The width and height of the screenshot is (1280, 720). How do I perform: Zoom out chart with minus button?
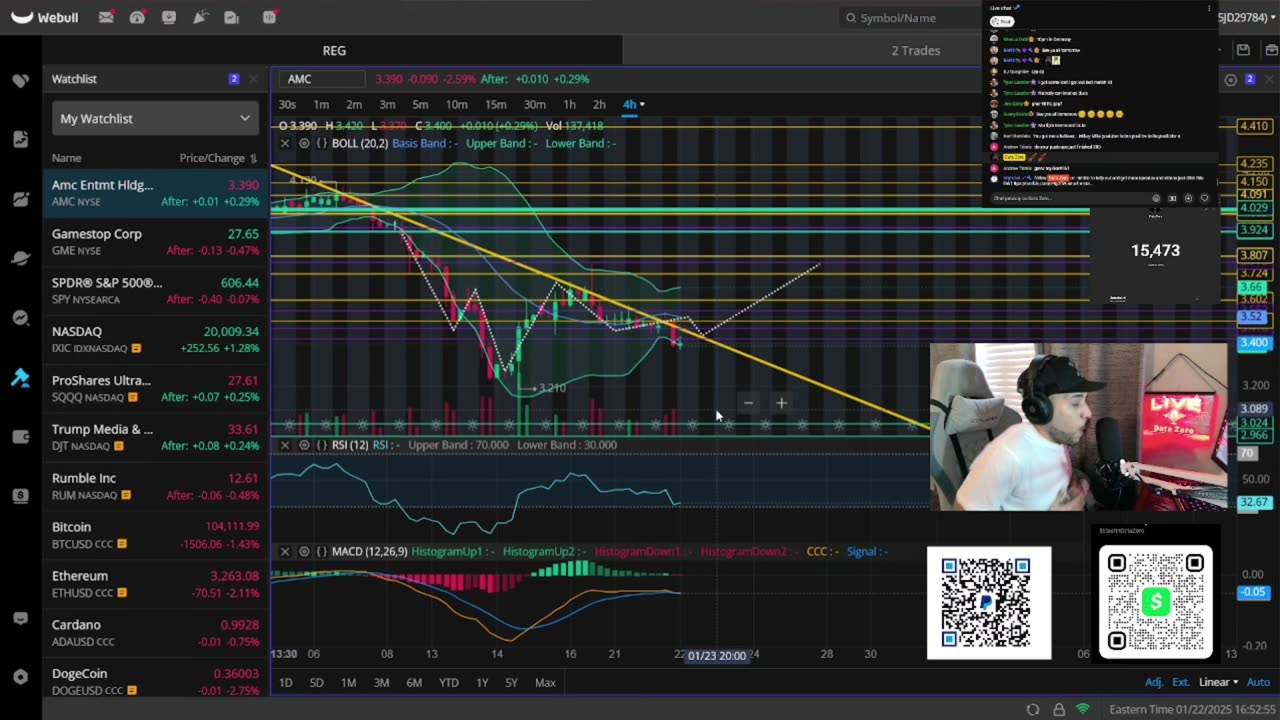click(747, 403)
